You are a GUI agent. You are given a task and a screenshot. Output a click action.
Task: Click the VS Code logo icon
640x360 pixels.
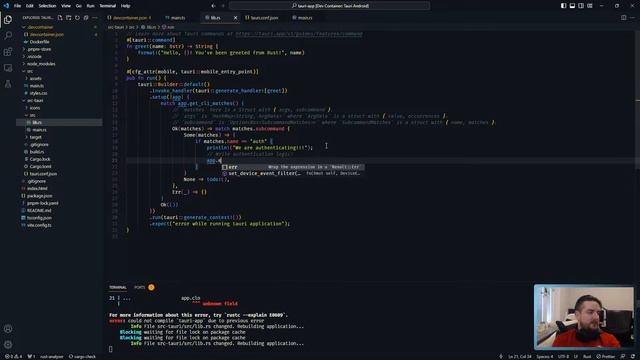point(6,6)
